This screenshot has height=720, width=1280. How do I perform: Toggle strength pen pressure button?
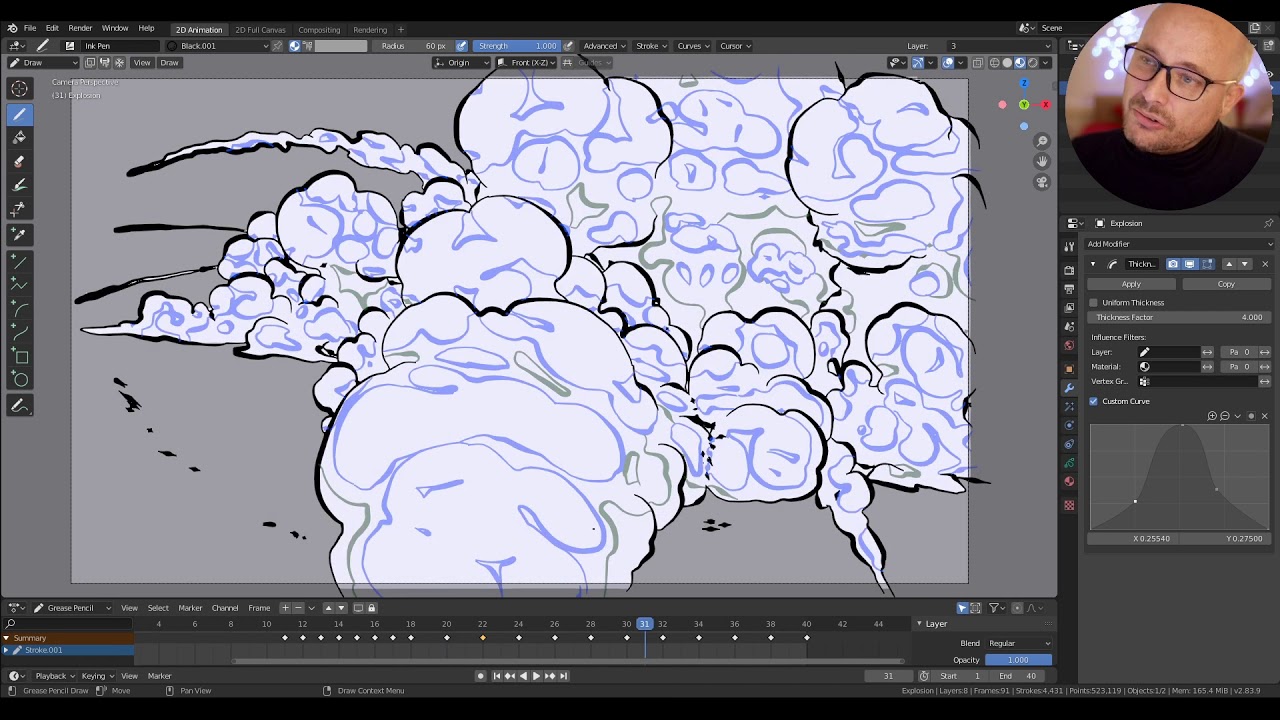(x=569, y=46)
